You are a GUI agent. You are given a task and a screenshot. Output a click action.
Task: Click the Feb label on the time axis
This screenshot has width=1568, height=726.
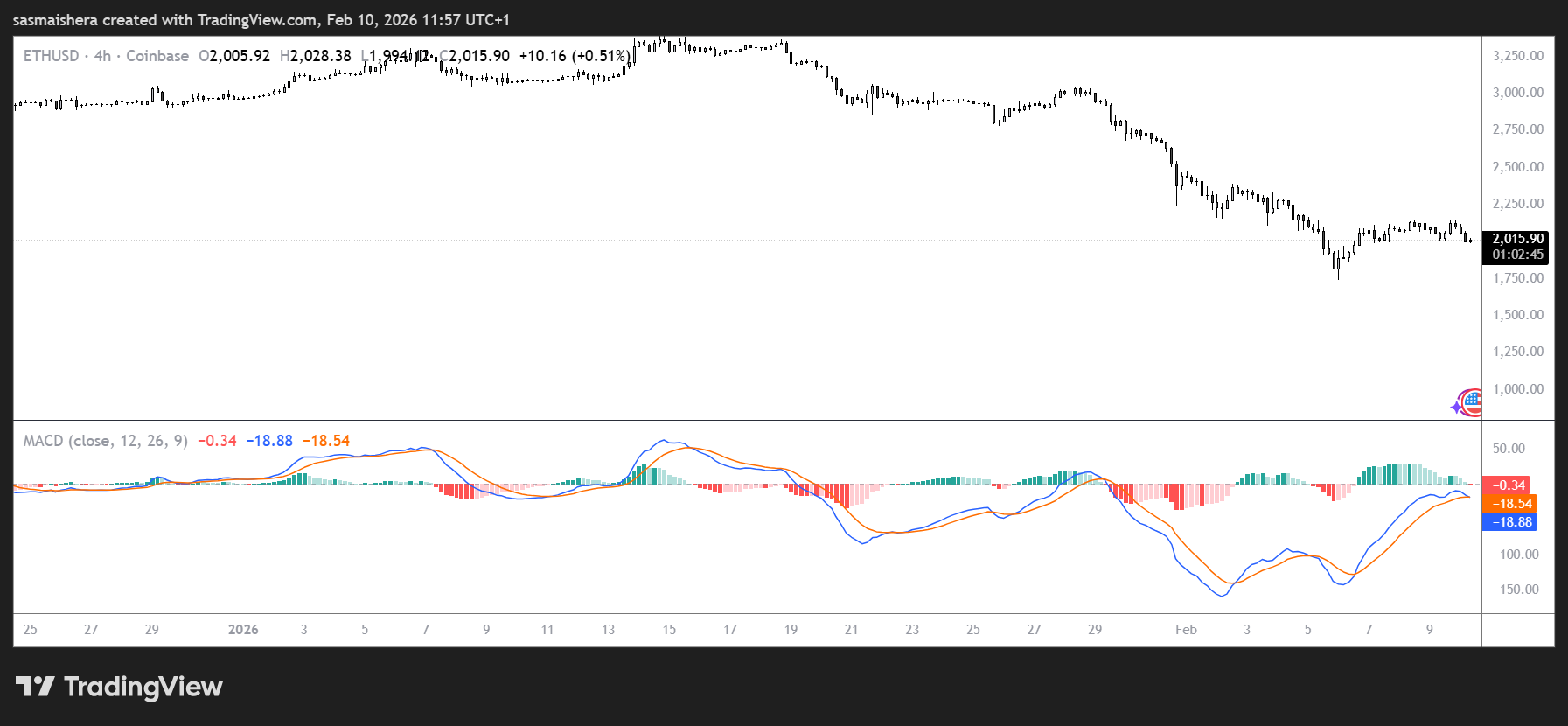tap(1186, 630)
